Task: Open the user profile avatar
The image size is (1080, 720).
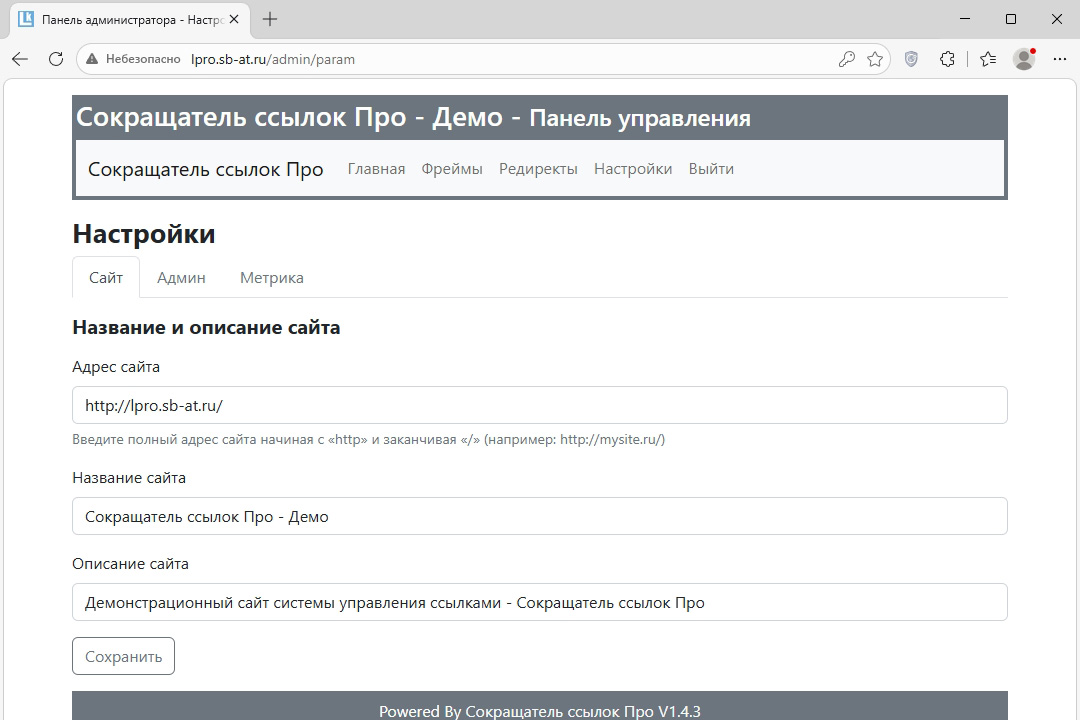Action: (1024, 59)
